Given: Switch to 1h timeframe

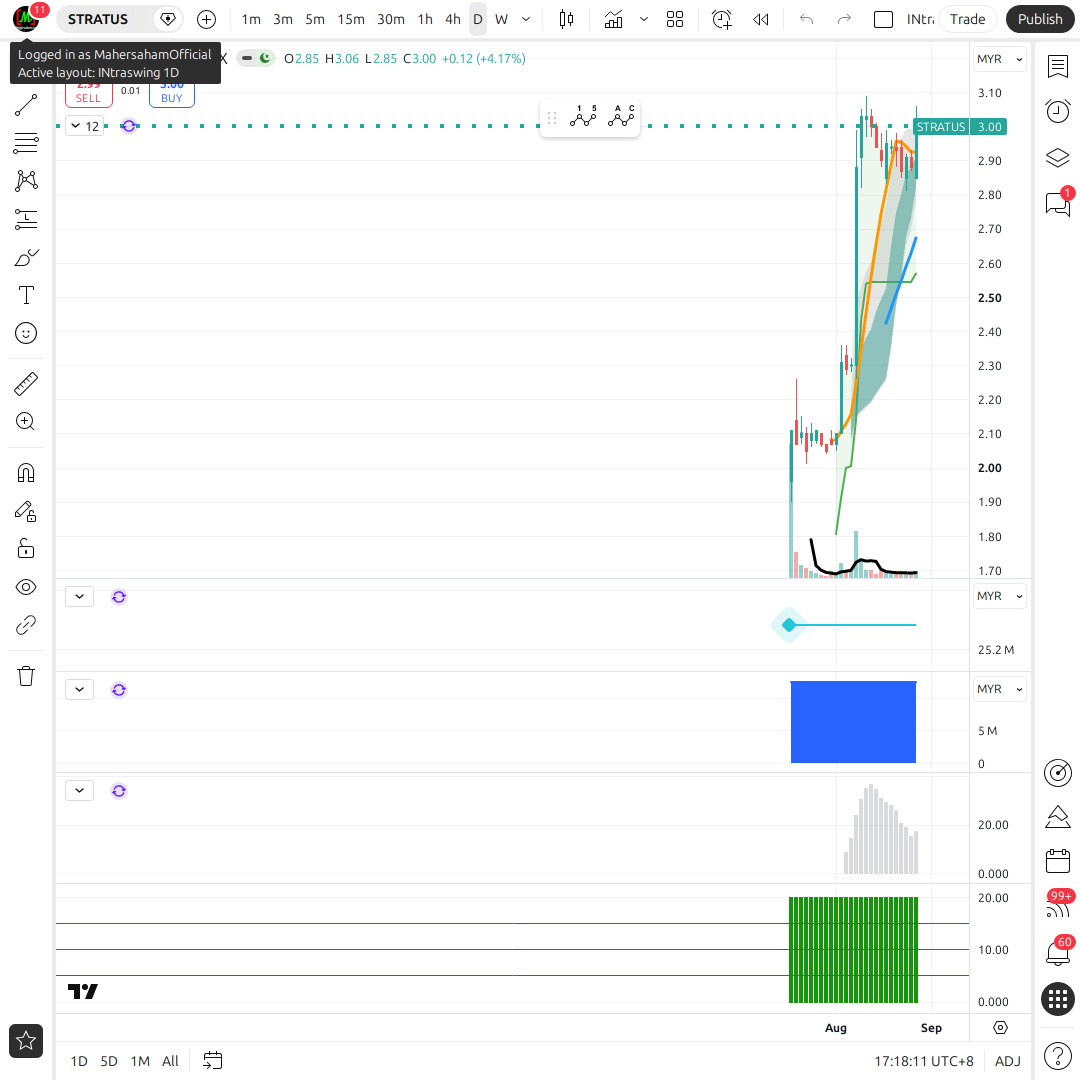Looking at the screenshot, I should (x=425, y=19).
